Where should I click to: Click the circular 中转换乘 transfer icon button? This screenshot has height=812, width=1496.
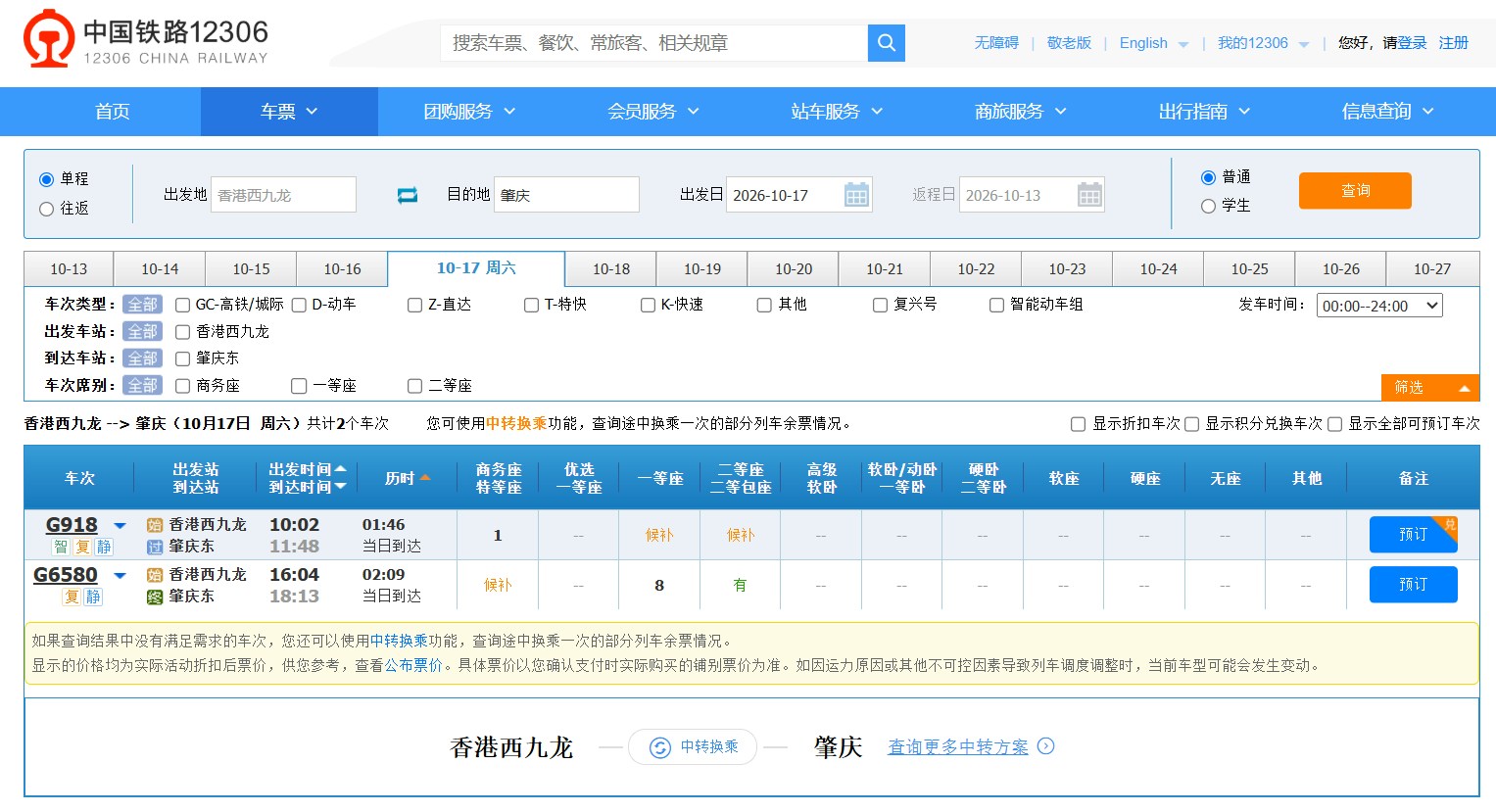692,747
